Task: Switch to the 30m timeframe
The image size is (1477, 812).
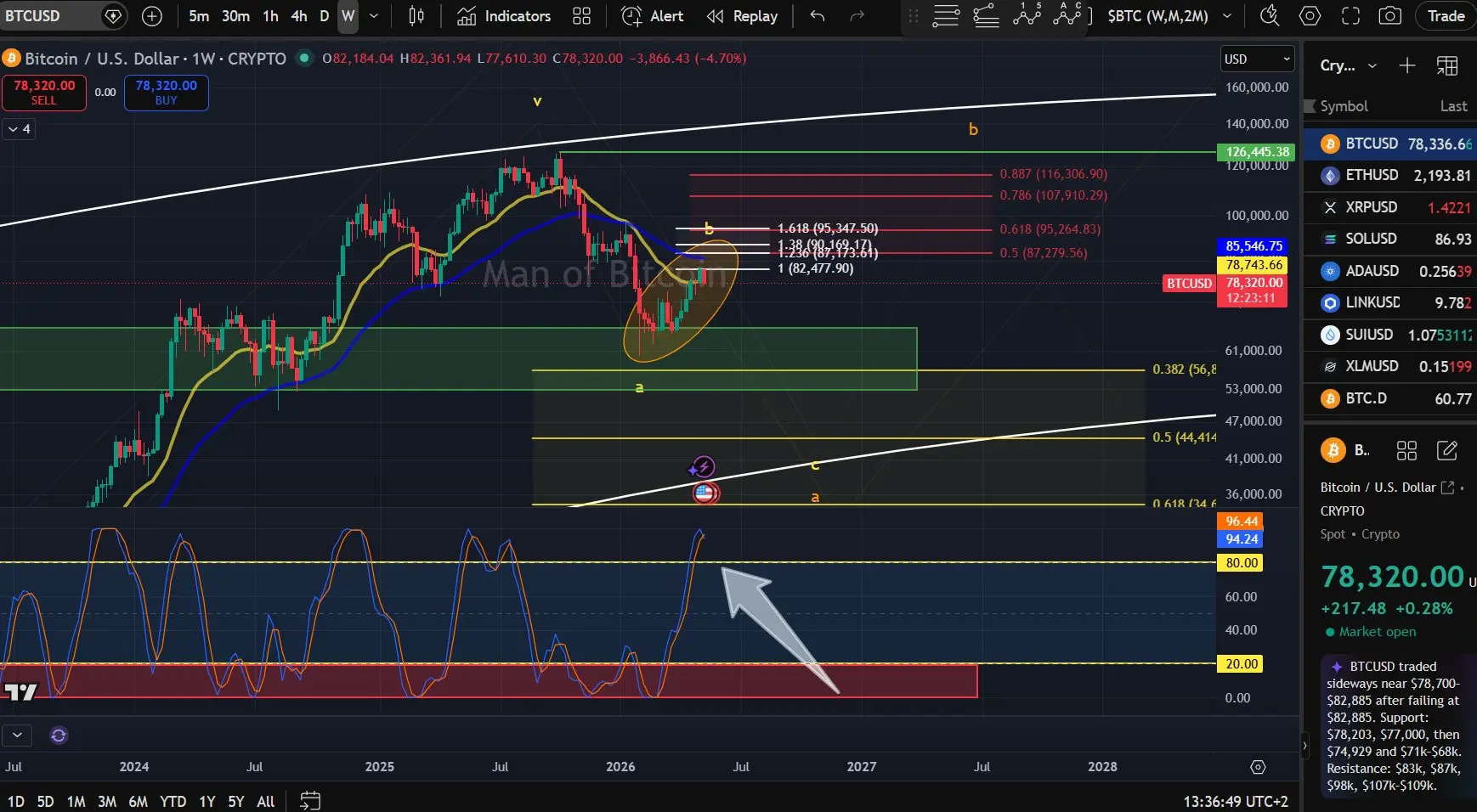Action: point(235,16)
